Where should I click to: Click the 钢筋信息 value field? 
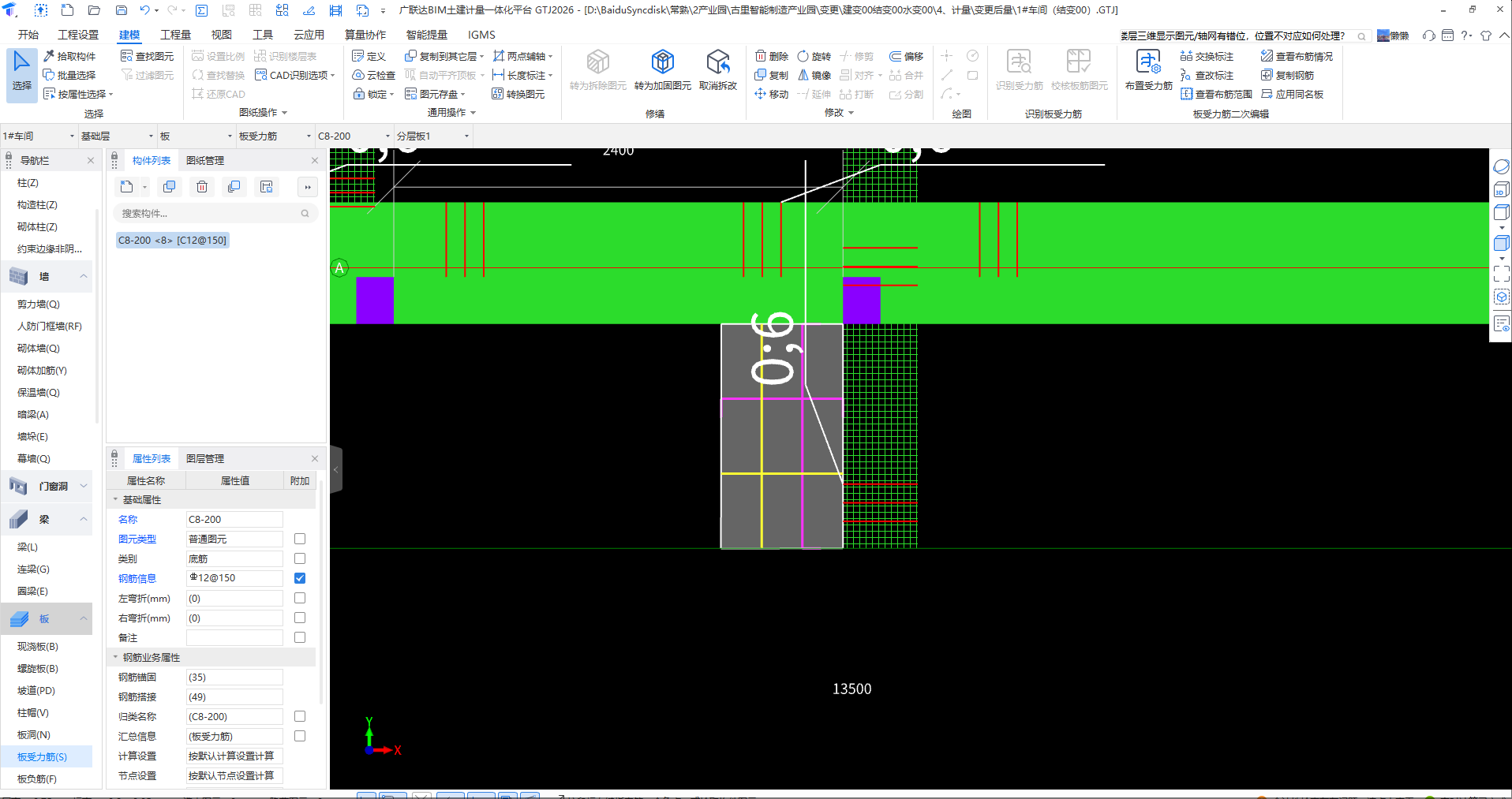tap(234, 578)
